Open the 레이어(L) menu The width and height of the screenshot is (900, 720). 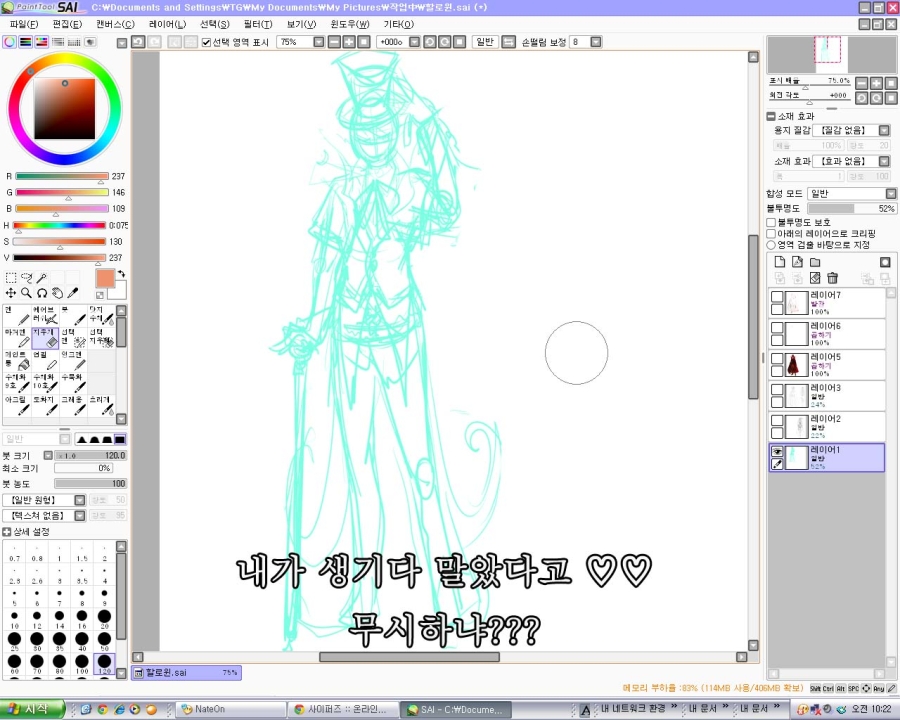[x=168, y=24]
